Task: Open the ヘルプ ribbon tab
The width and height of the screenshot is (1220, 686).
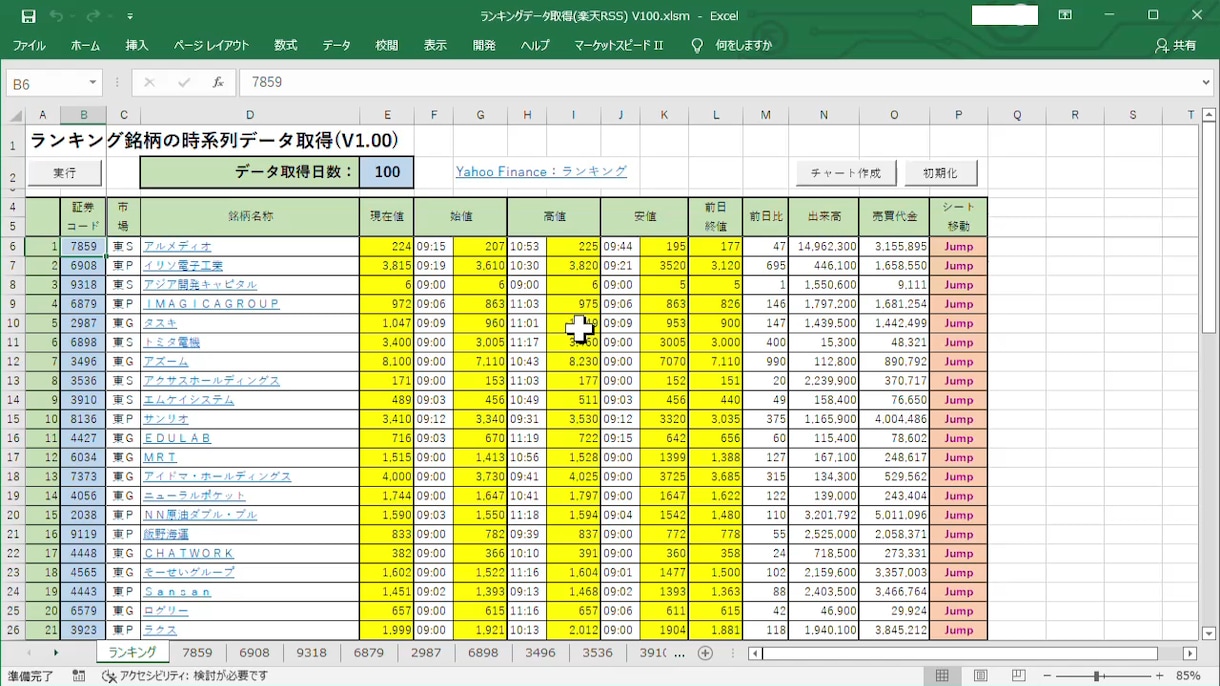Action: click(x=535, y=46)
